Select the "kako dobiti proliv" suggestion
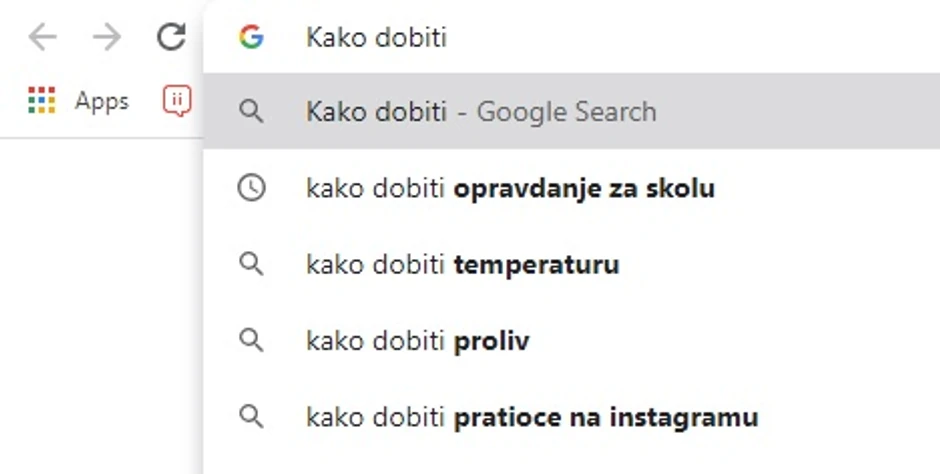The width and height of the screenshot is (940, 474). click(417, 341)
